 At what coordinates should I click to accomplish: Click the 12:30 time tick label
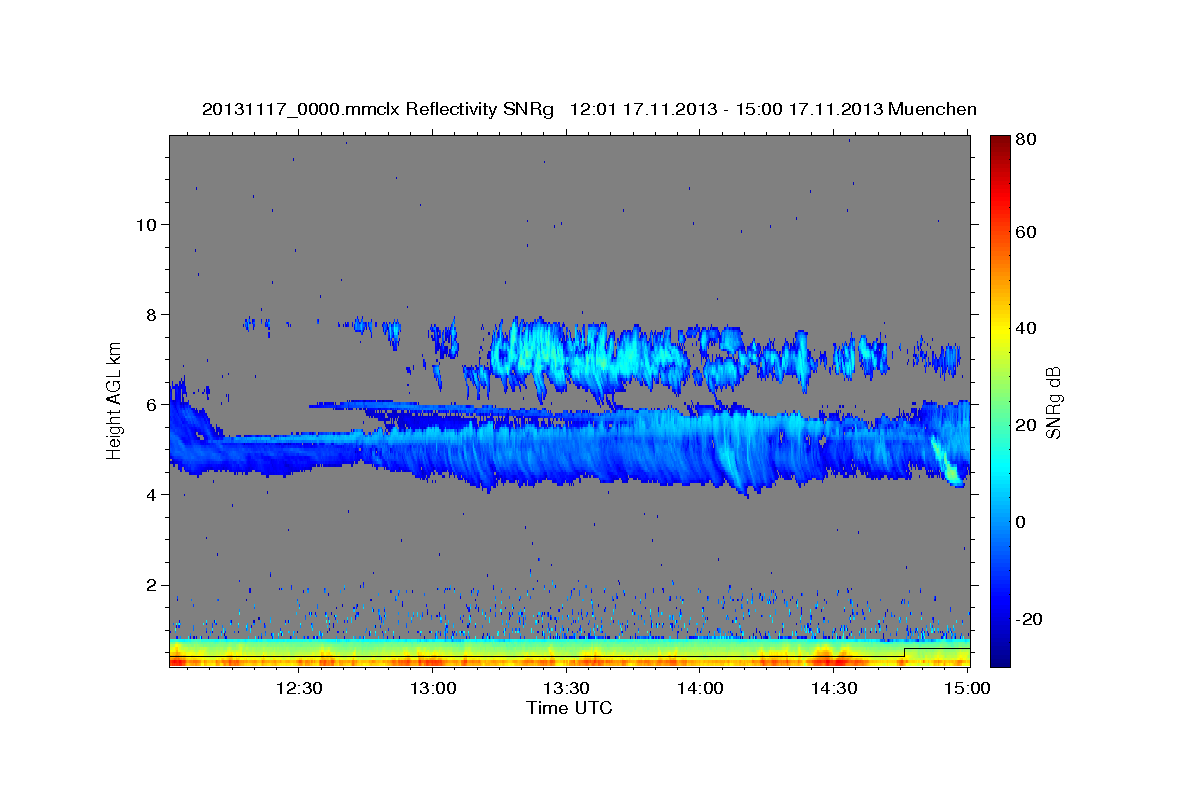click(299, 688)
